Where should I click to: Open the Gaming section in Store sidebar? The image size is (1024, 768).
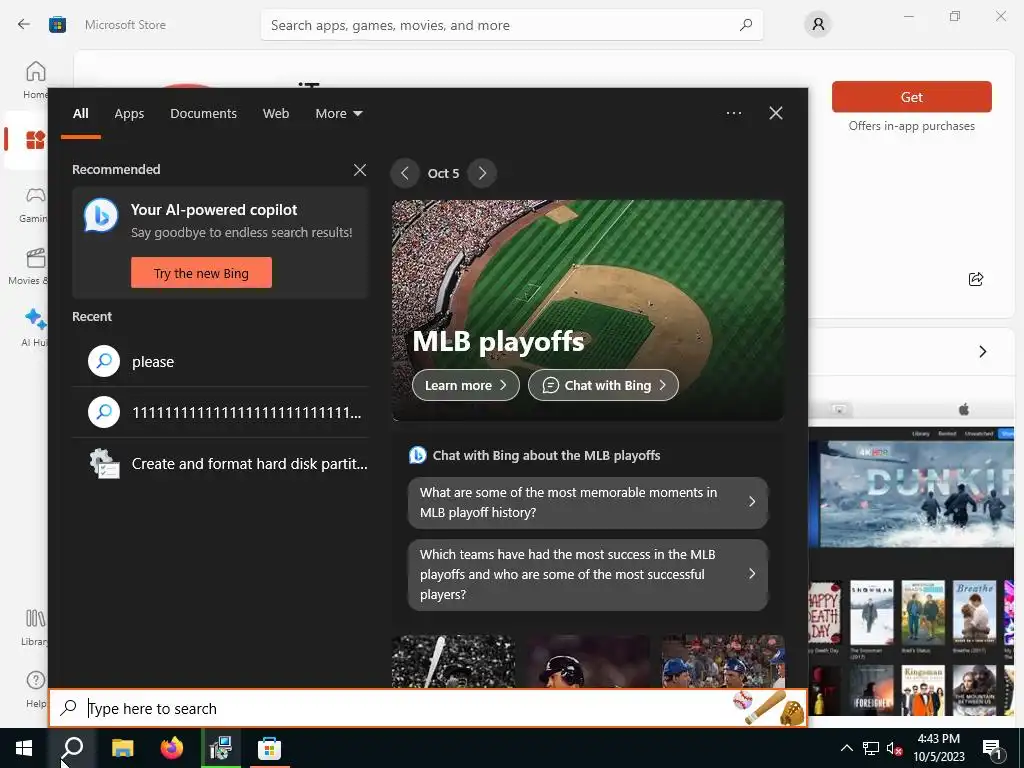coord(35,204)
